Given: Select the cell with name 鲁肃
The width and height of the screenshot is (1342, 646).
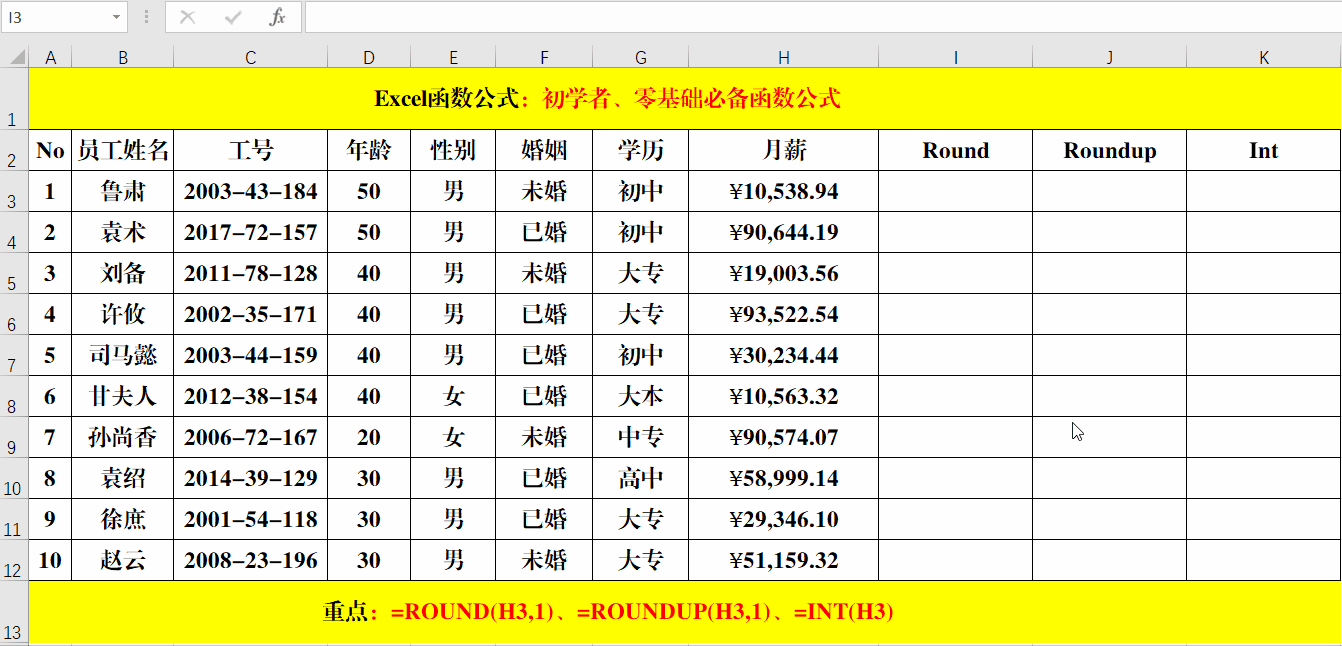Looking at the screenshot, I should click(123, 191).
